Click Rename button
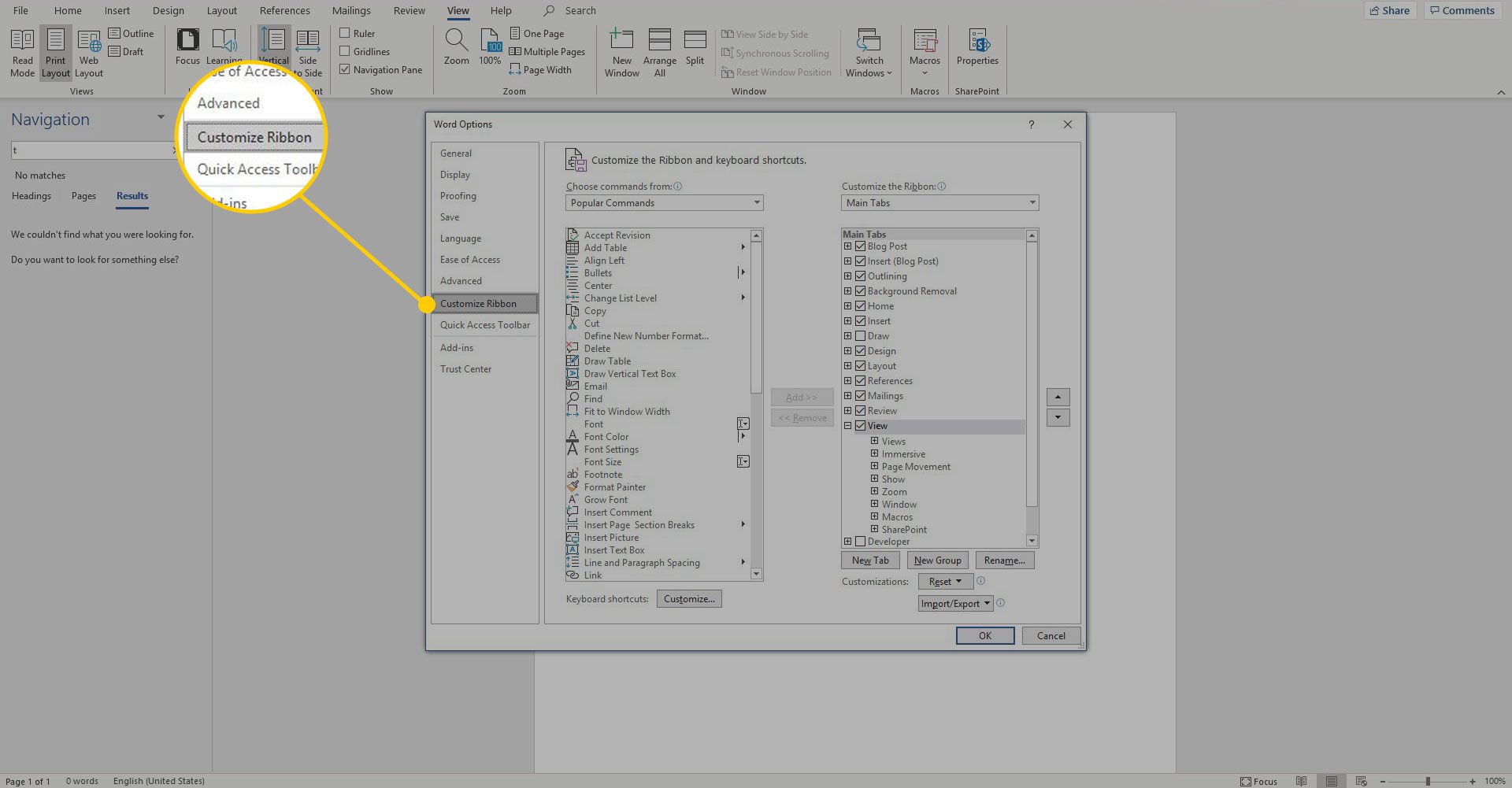1512x788 pixels. point(1004,560)
